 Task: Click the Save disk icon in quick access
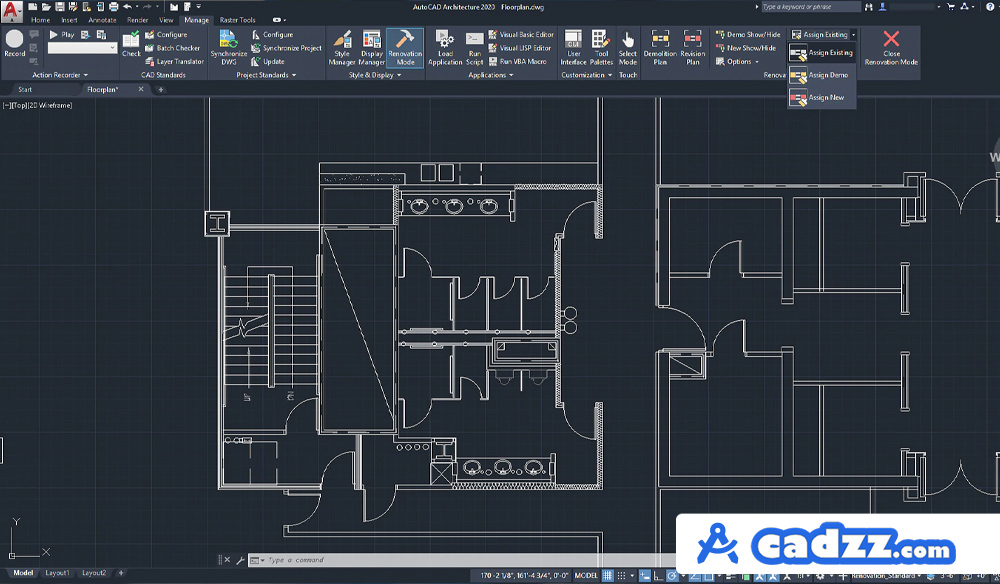point(59,7)
